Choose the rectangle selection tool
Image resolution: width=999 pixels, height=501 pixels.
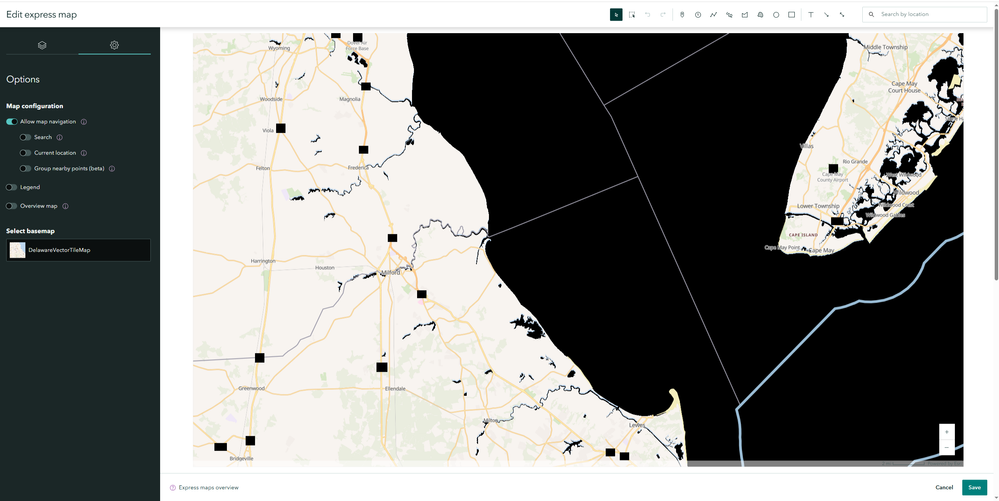[632, 15]
